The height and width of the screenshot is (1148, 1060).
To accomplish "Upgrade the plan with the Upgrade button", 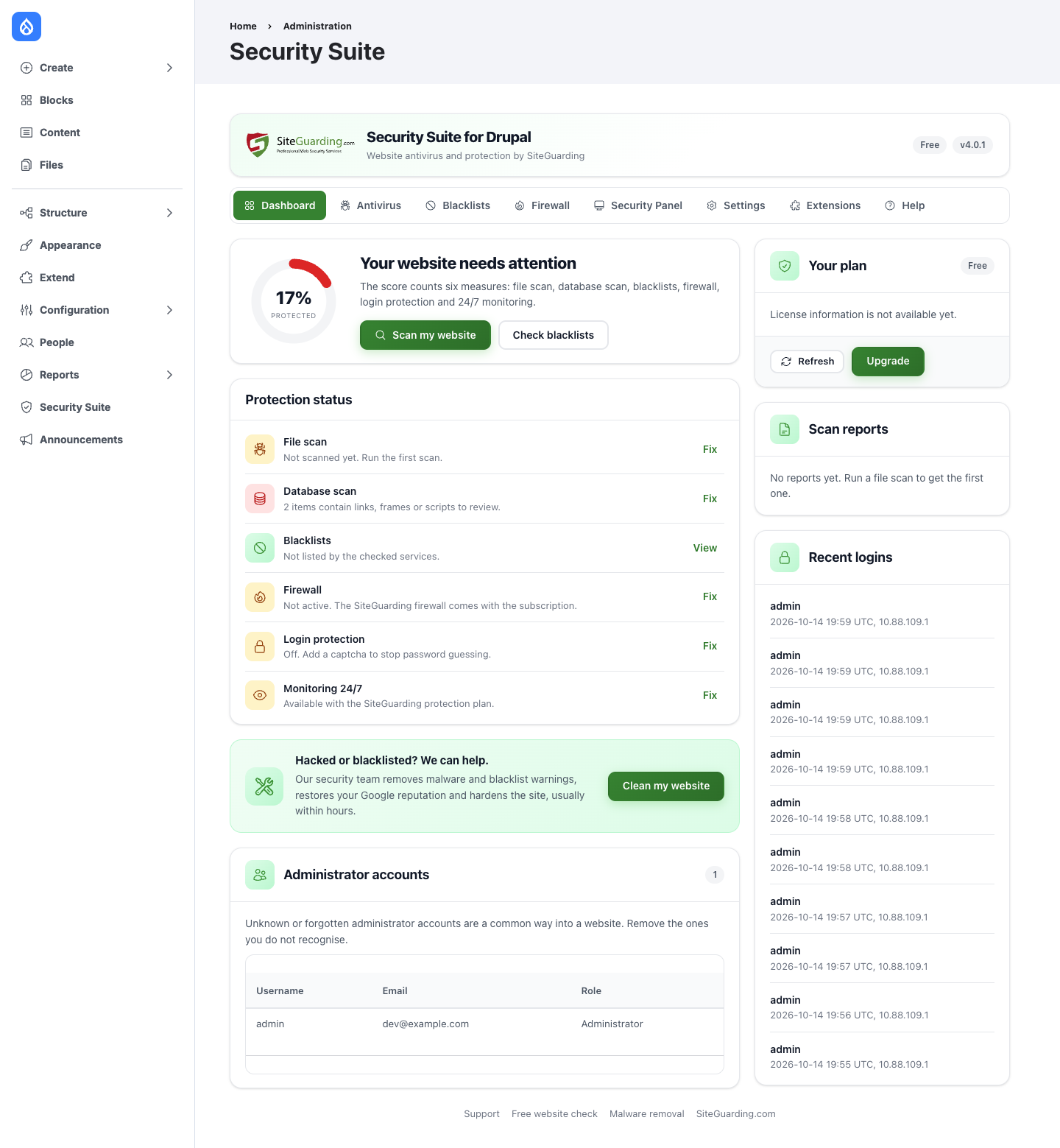I will pyautogui.click(x=888, y=362).
